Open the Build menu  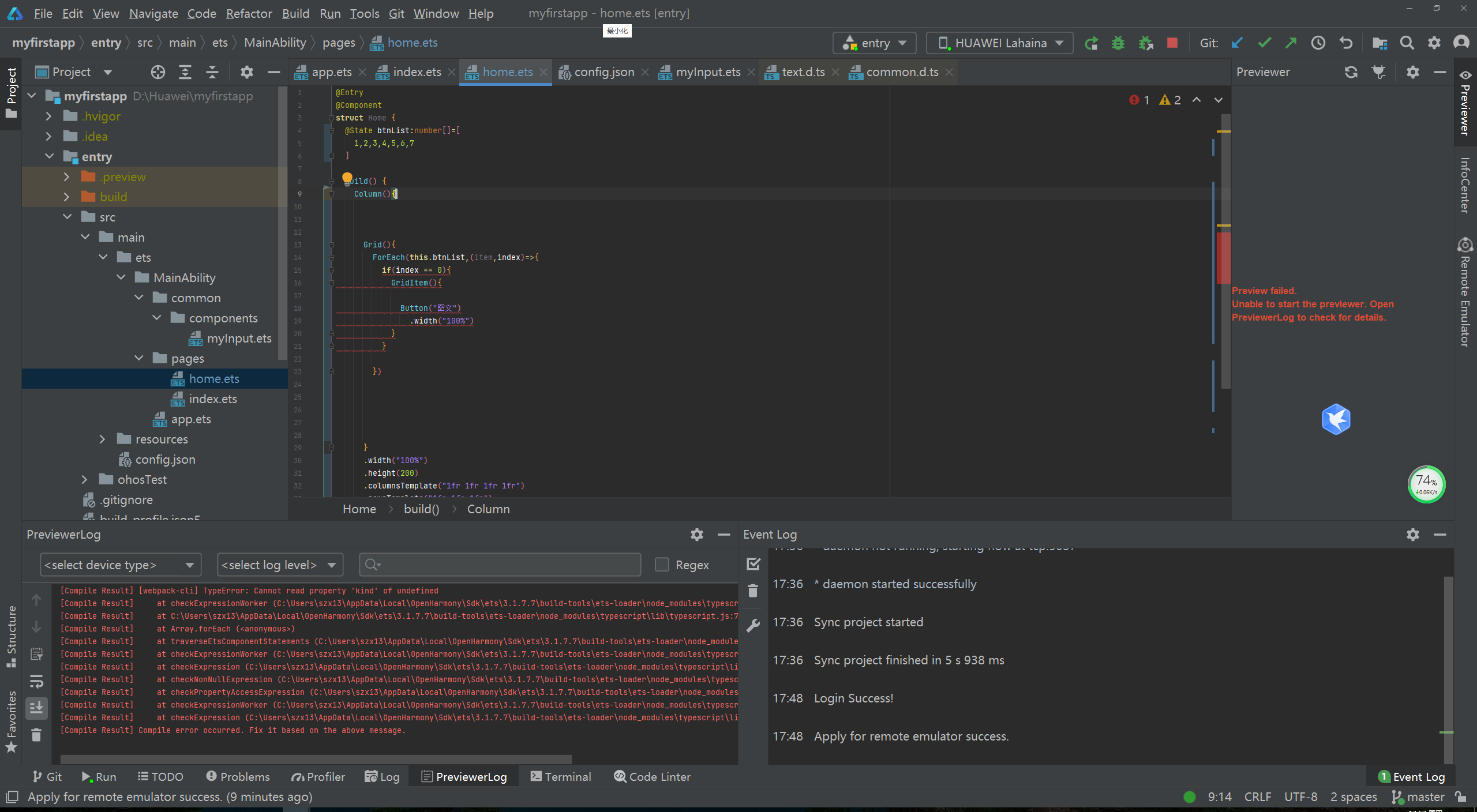(x=295, y=13)
